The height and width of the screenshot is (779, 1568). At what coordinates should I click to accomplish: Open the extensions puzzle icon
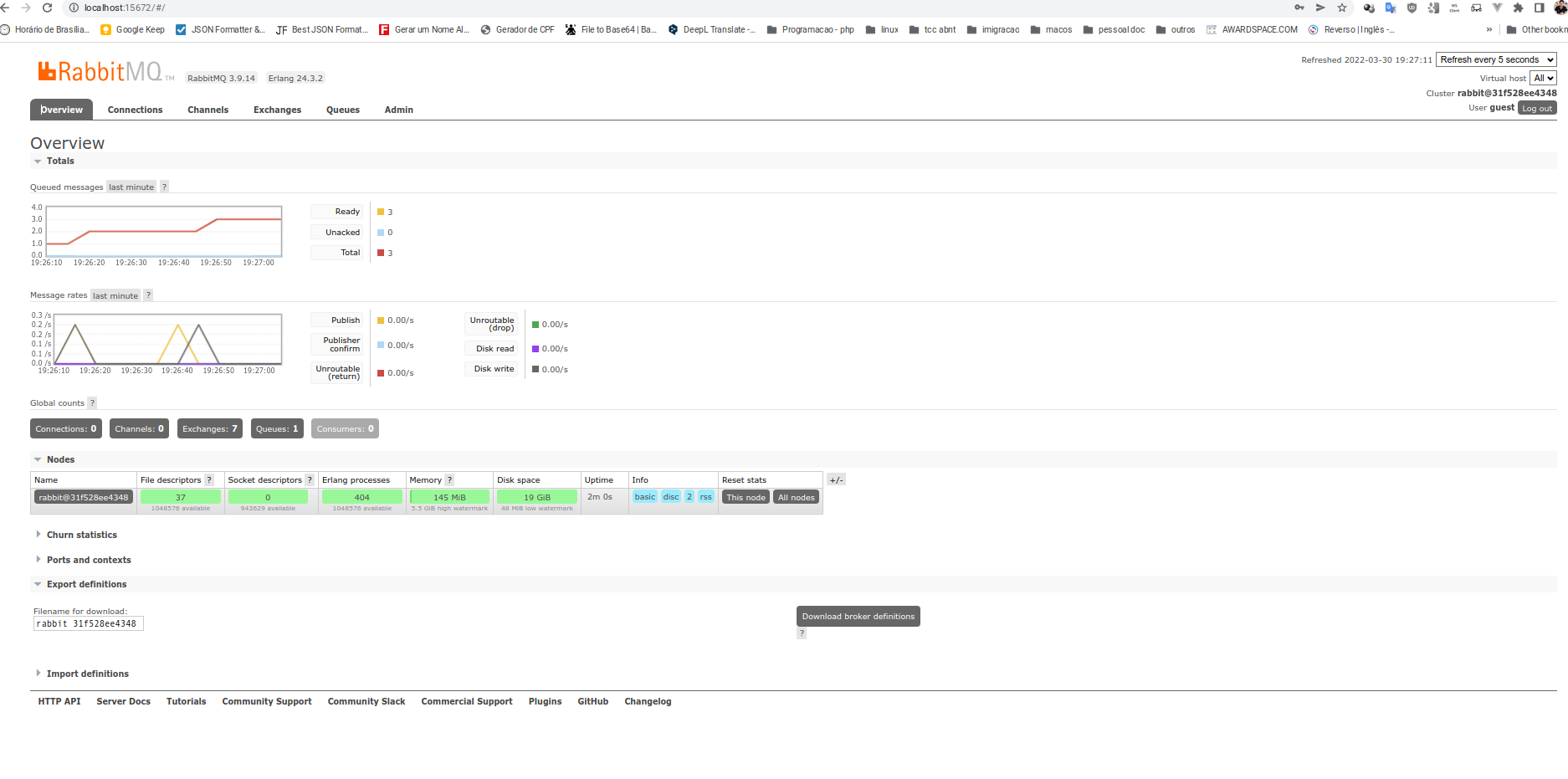[1518, 8]
